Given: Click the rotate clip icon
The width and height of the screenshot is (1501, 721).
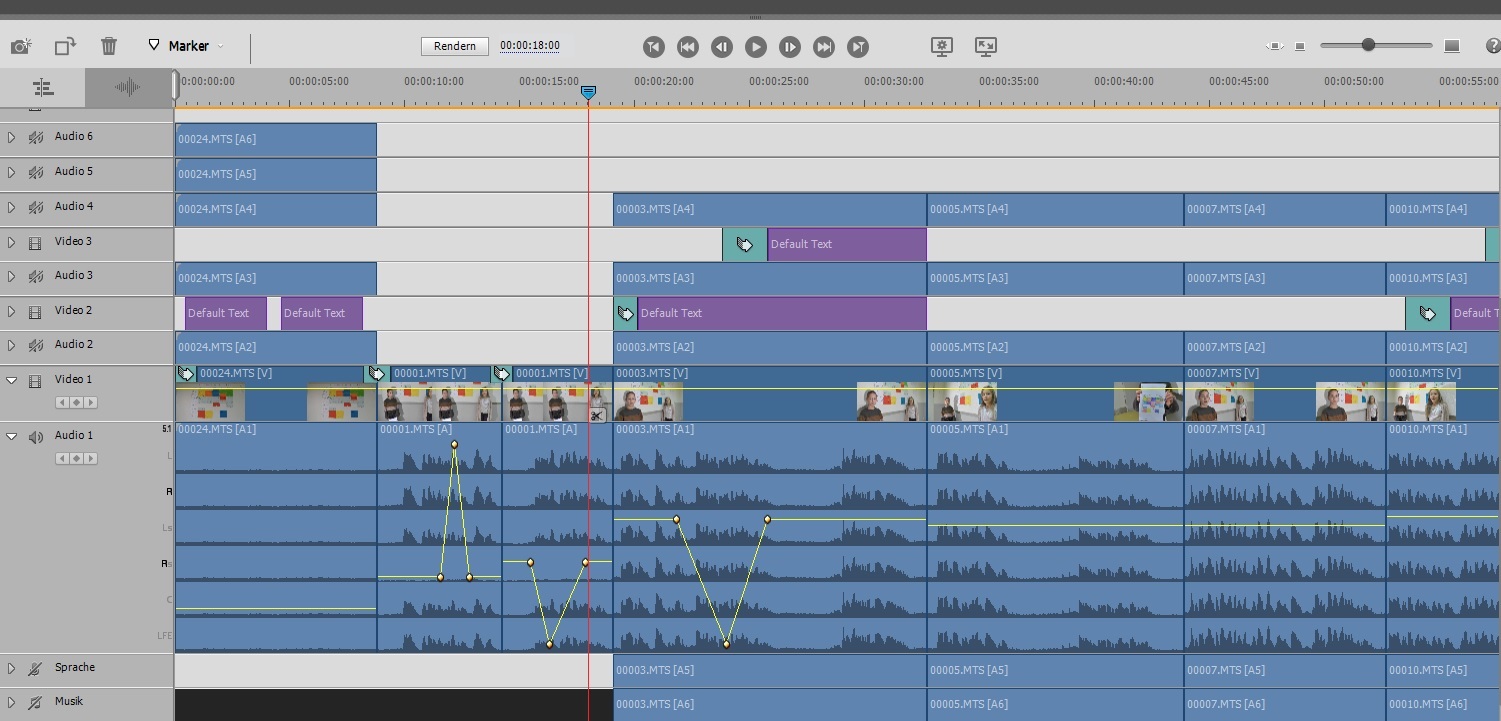Looking at the screenshot, I should click(65, 46).
